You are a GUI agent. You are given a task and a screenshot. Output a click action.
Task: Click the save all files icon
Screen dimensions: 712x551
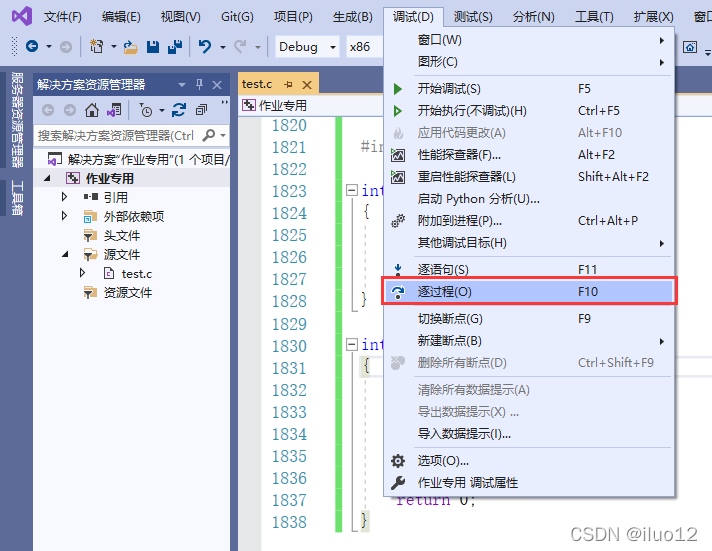[x=175, y=47]
